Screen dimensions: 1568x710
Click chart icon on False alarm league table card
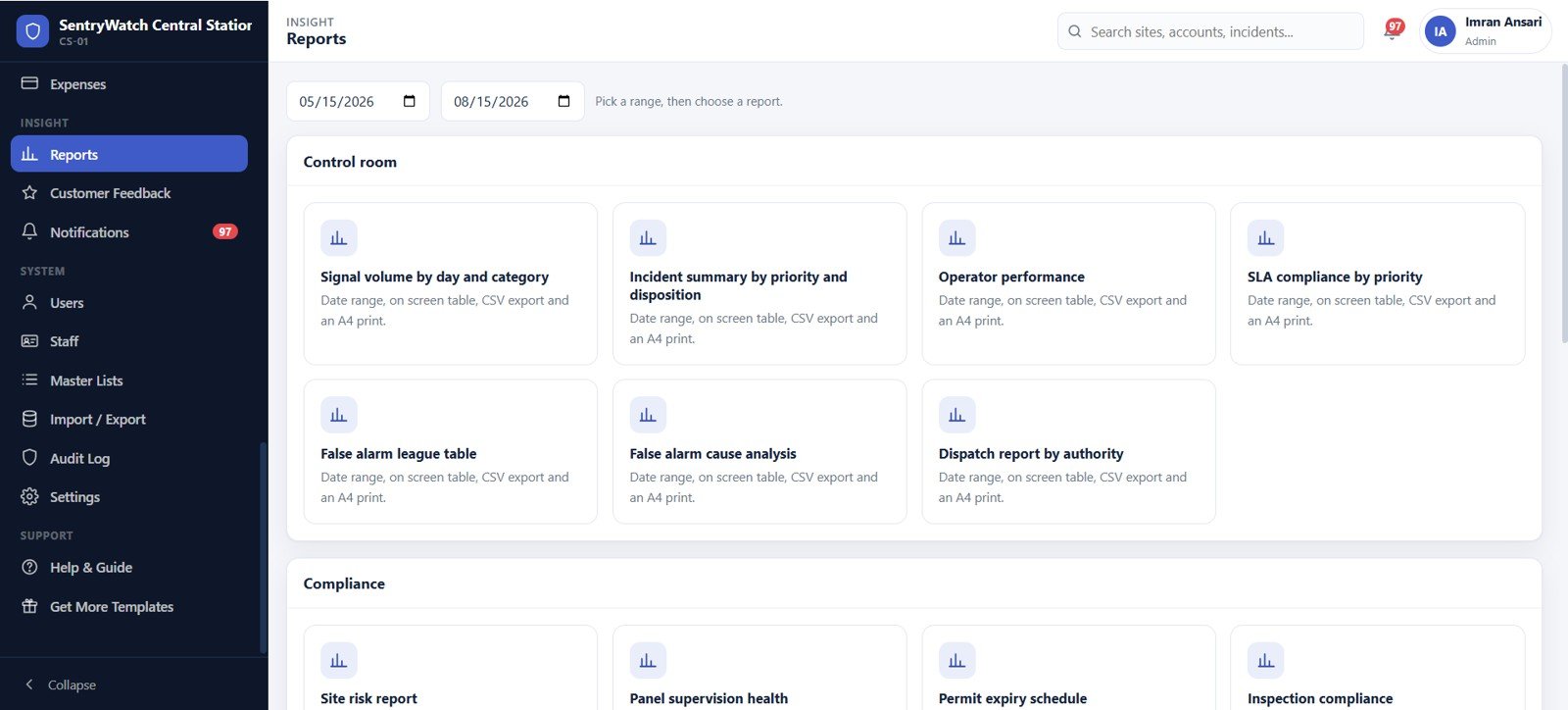click(339, 415)
